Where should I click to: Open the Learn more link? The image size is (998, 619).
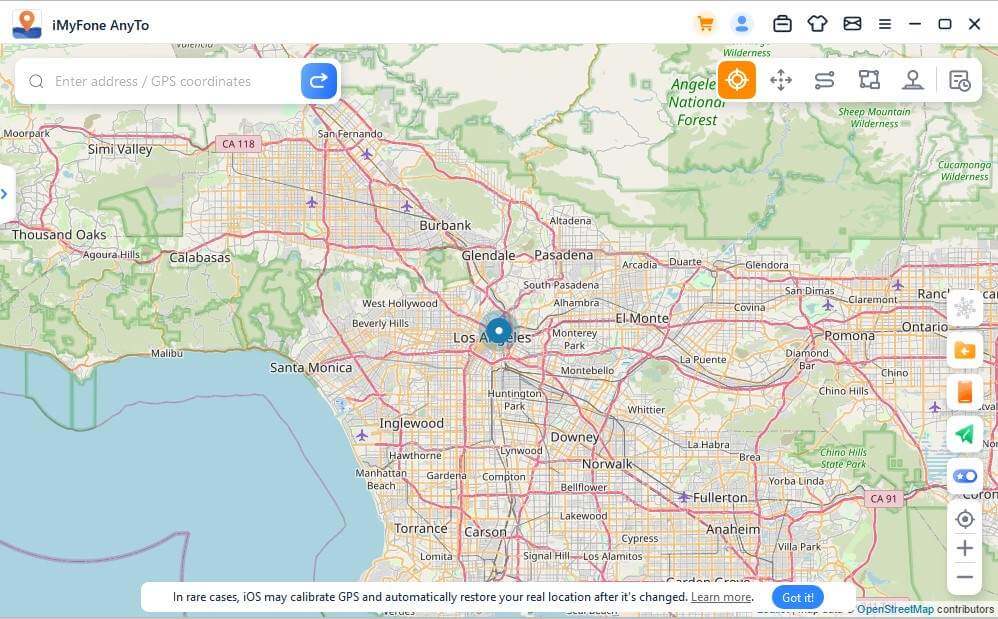[721, 597]
